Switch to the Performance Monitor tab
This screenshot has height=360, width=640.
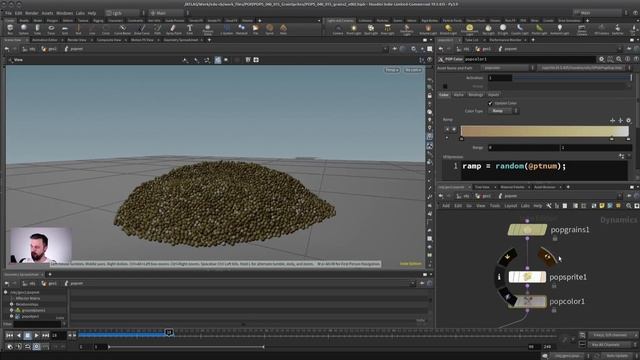pos(505,40)
